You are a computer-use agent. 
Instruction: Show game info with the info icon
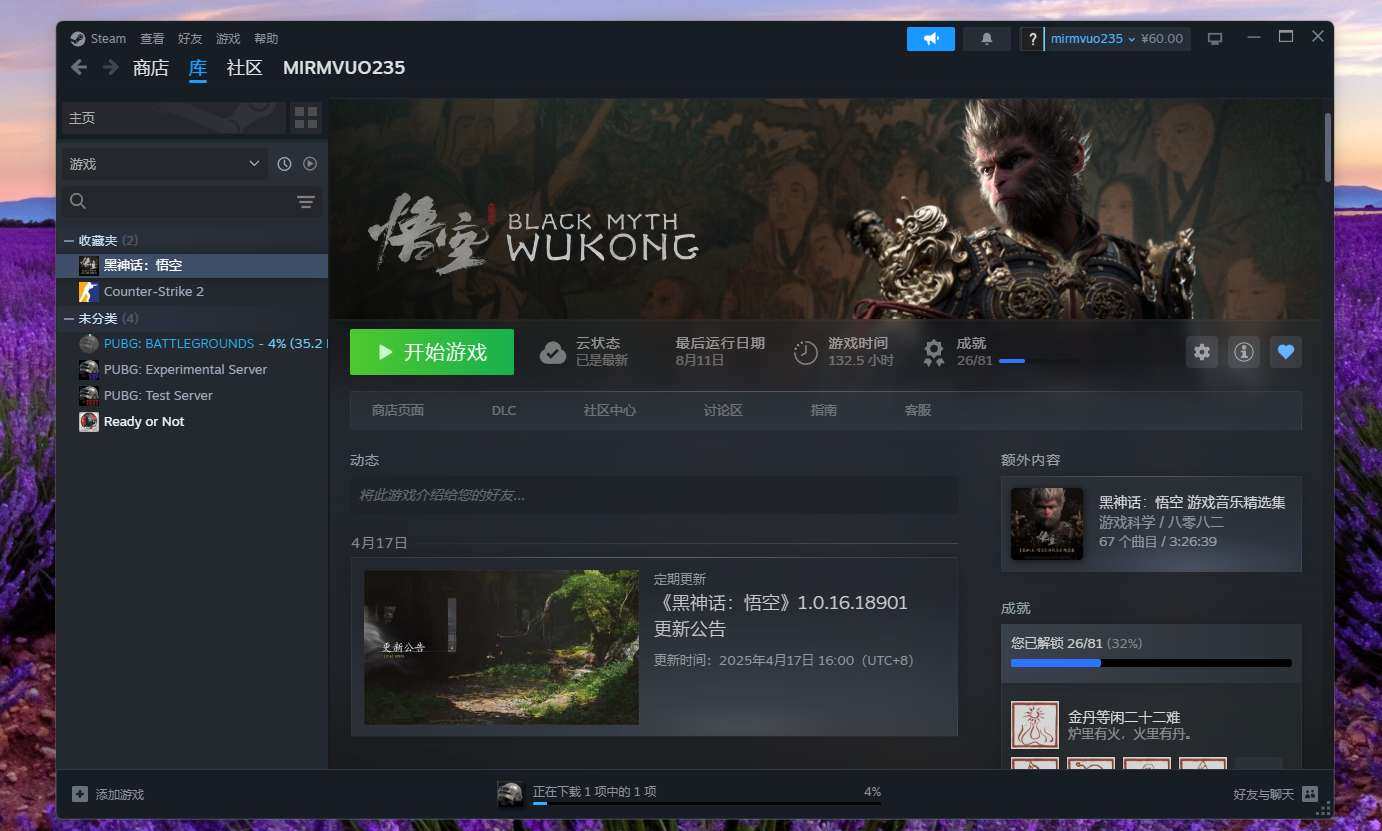point(1243,352)
